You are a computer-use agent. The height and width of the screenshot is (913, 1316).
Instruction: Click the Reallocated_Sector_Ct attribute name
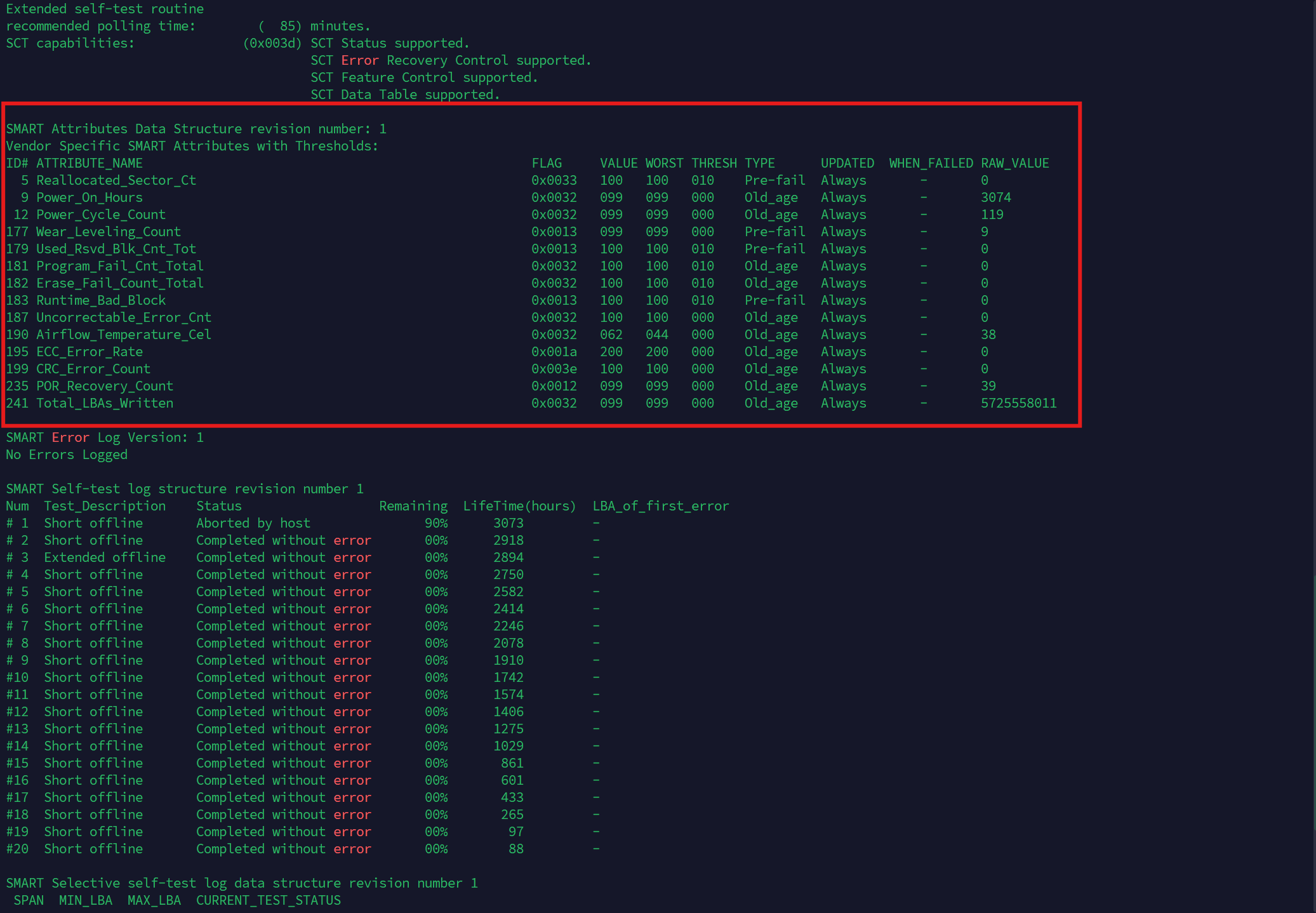tap(116, 180)
